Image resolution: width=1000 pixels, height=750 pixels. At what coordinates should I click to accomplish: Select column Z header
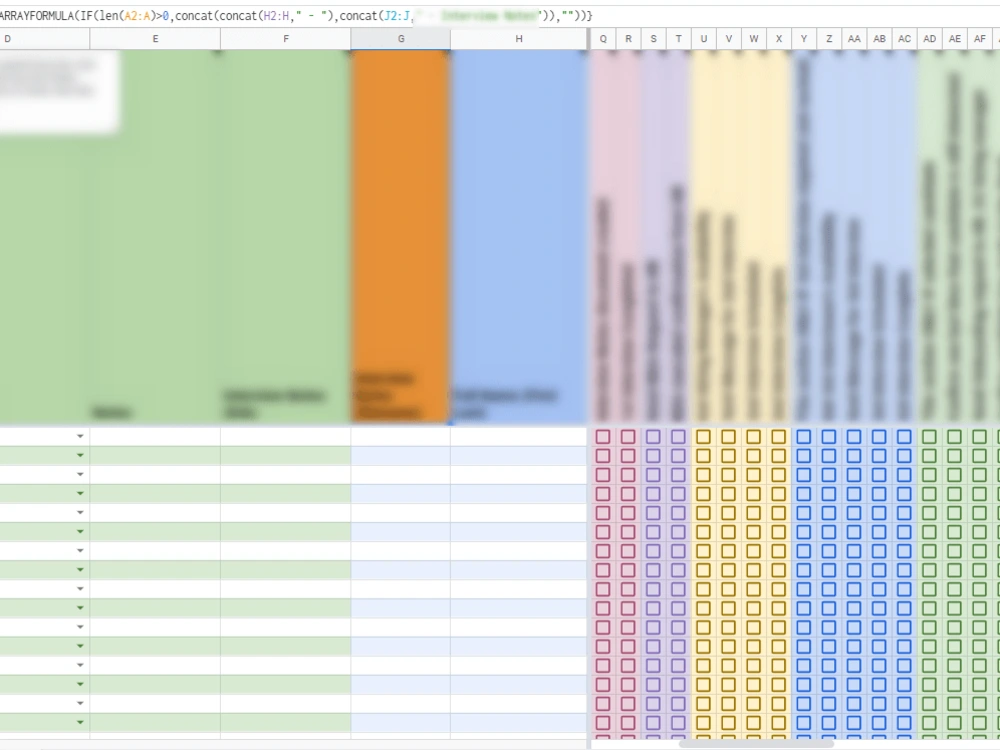(x=829, y=39)
